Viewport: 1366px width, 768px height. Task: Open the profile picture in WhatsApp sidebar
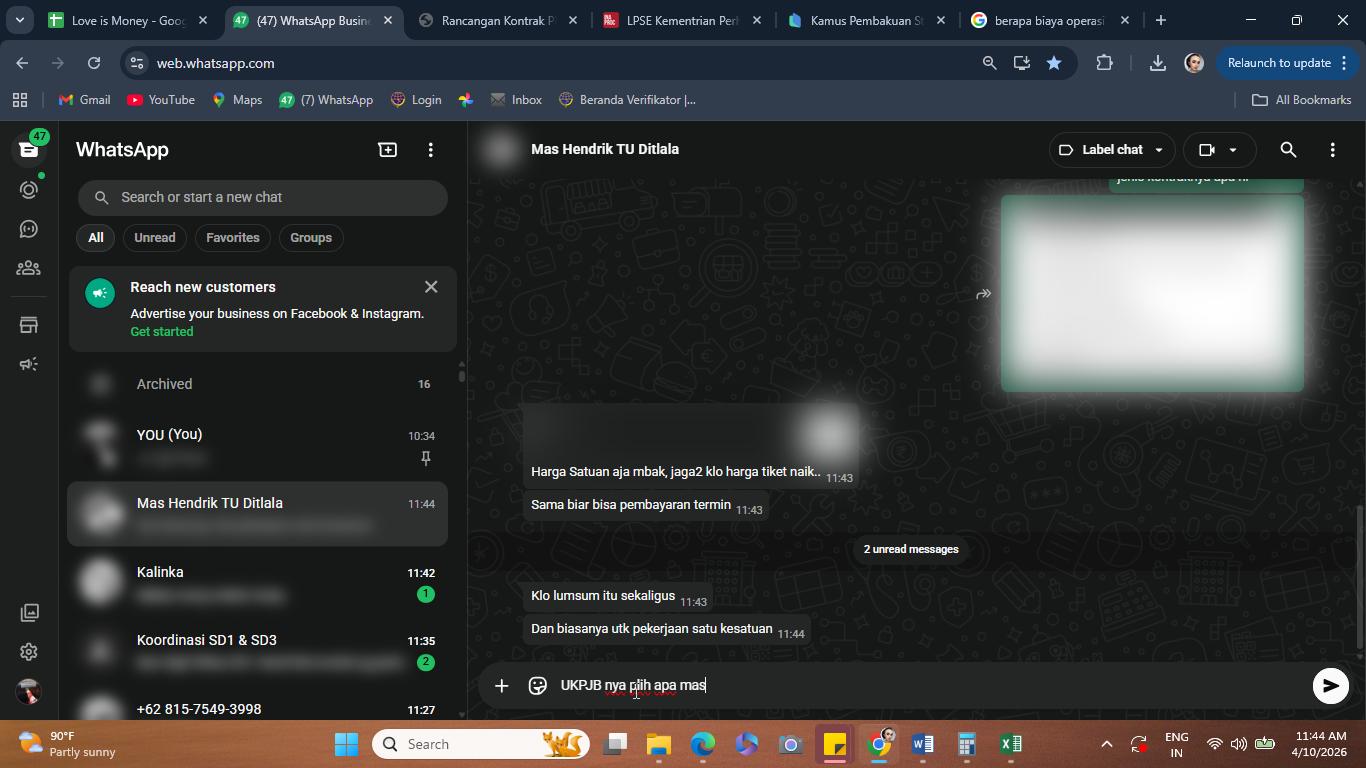pos(29,691)
